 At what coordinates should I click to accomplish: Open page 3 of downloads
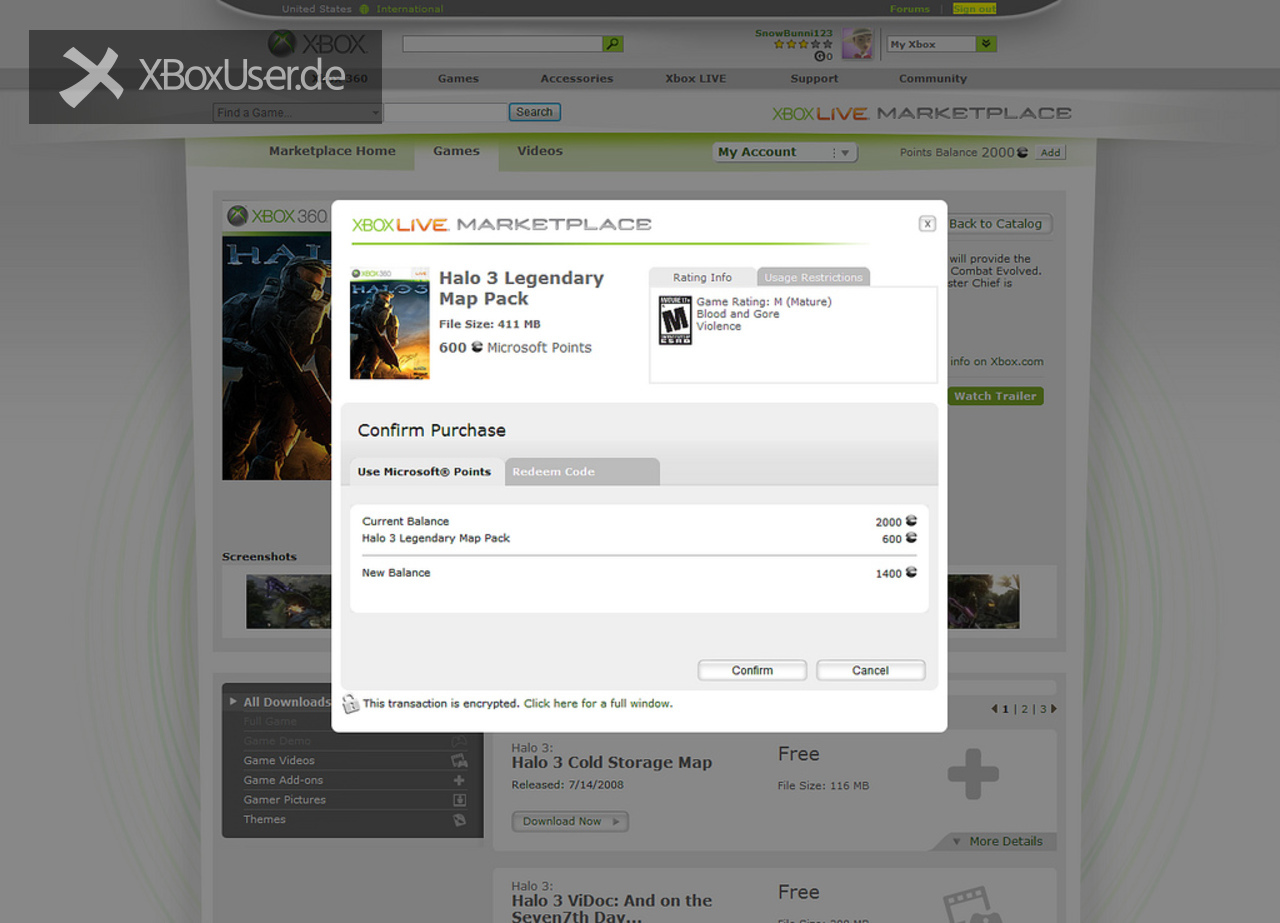[x=1042, y=709]
